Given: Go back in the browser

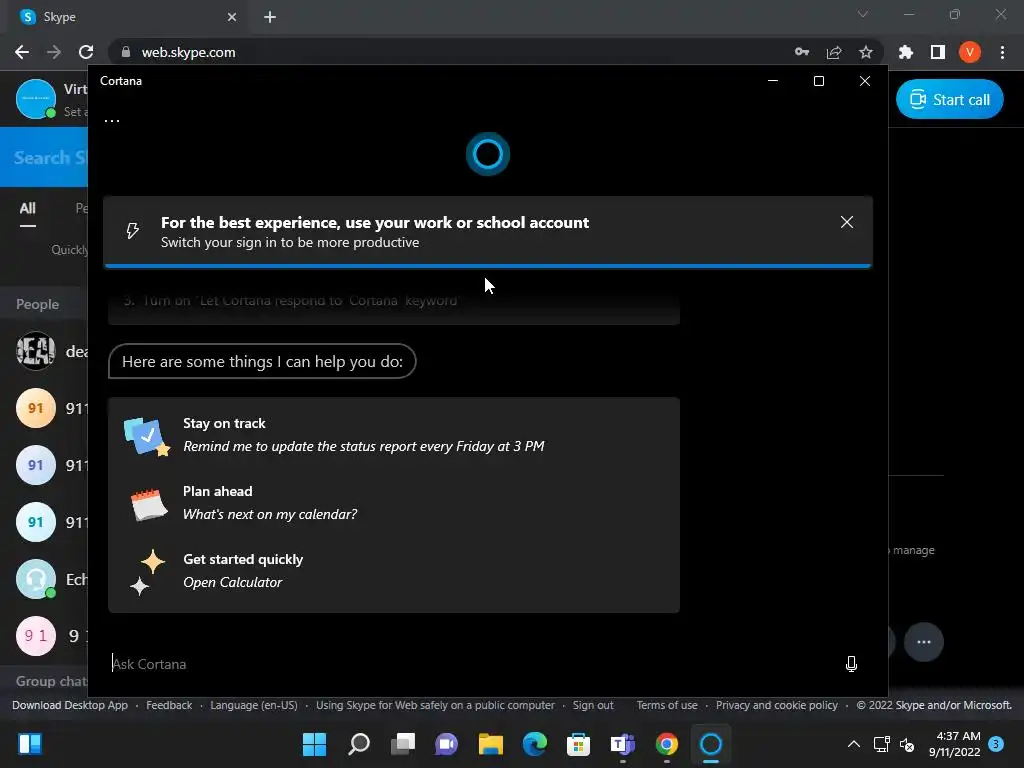Looking at the screenshot, I should coord(22,52).
